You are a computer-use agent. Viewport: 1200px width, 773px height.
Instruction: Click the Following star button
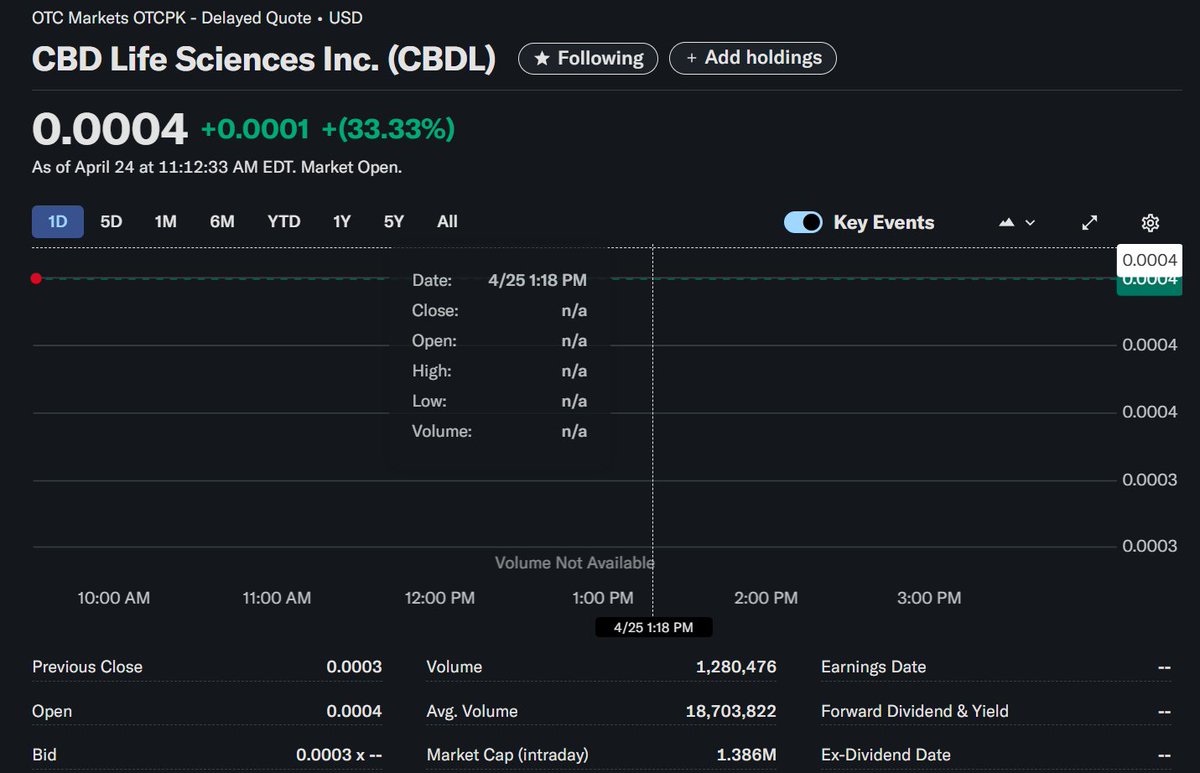588,58
